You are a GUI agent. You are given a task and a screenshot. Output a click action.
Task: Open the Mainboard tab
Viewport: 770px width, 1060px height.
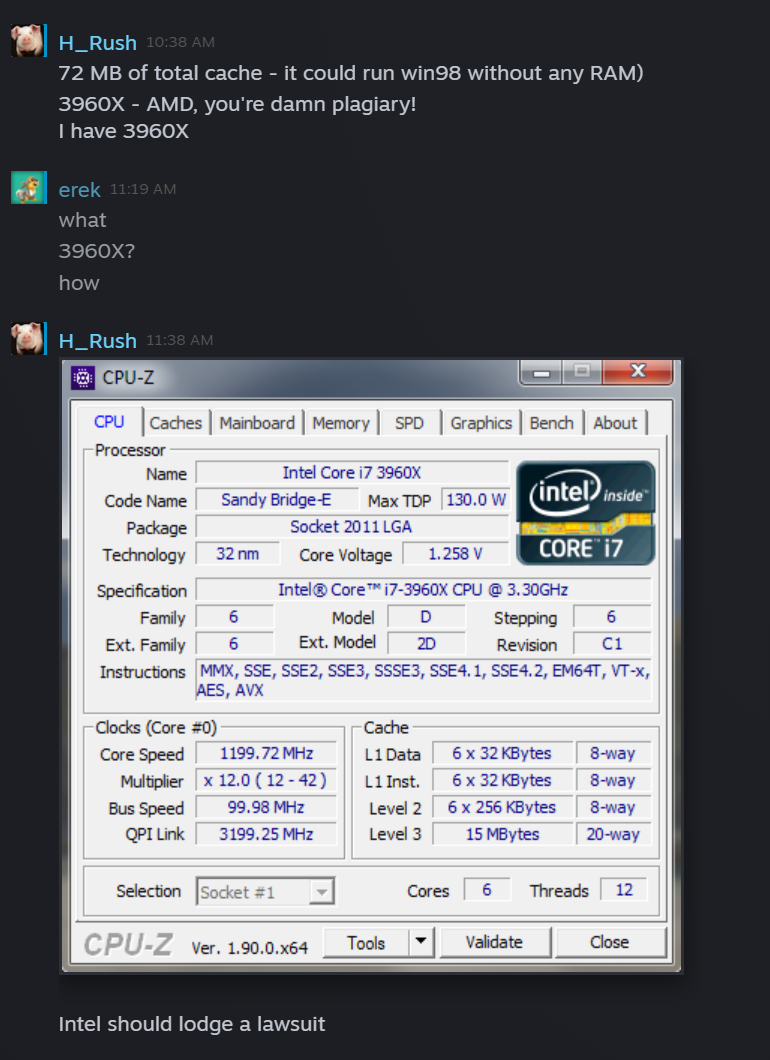tap(257, 423)
